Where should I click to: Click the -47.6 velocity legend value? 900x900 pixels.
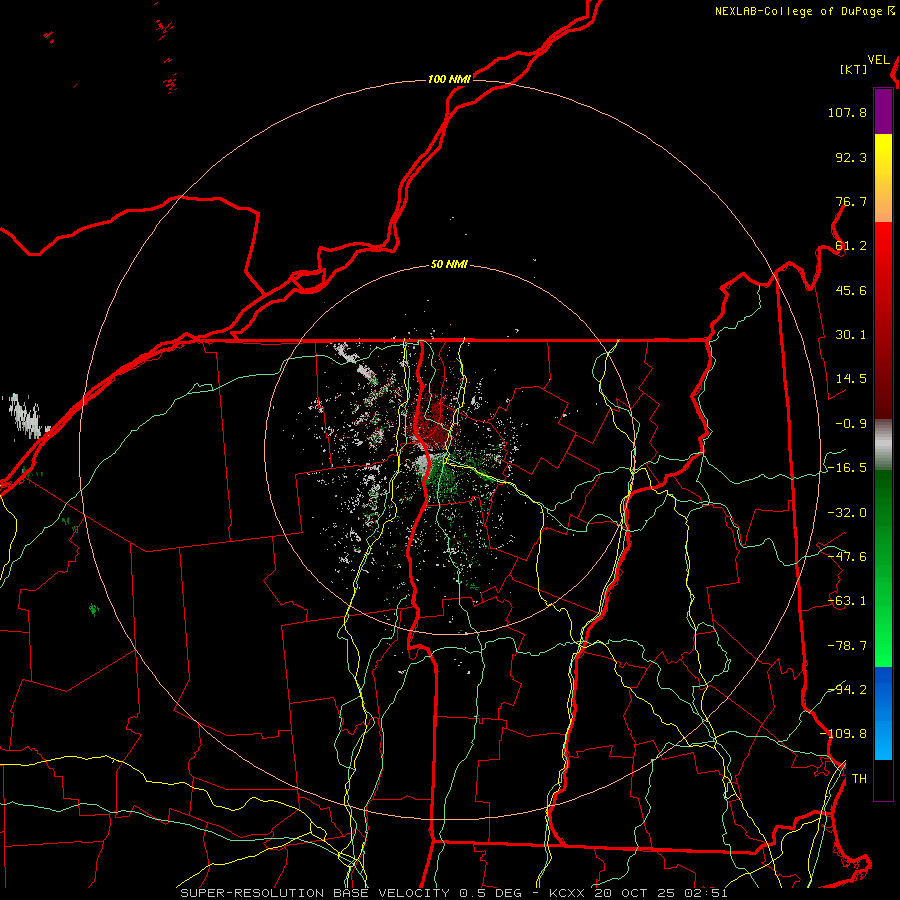coord(847,557)
